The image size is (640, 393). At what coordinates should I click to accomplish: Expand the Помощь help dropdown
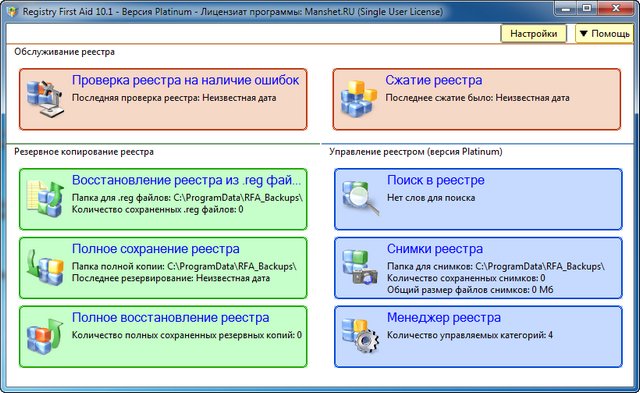click(x=604, y=33)
